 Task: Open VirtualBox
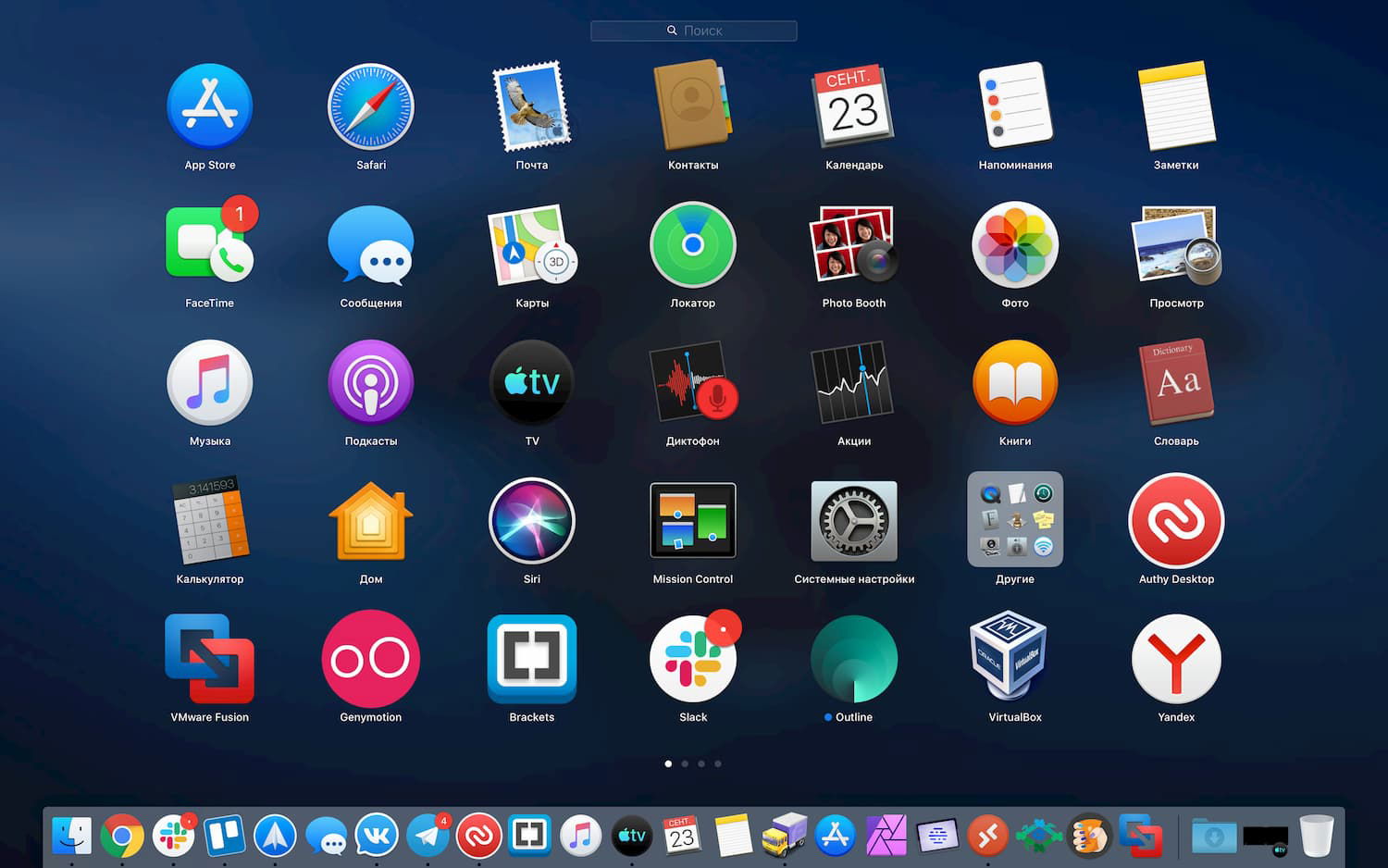click(1014, 658)
